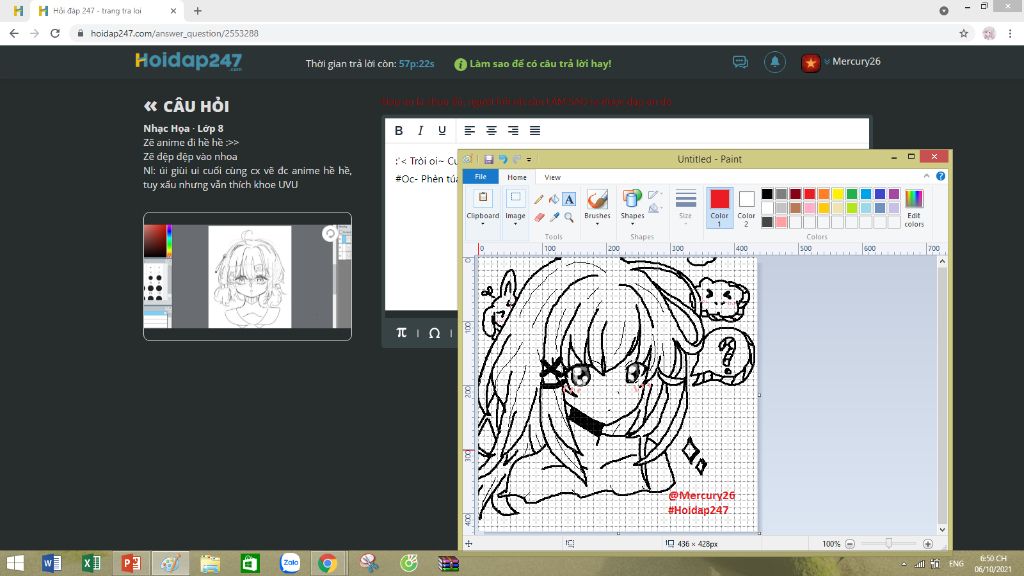
Task: Open the Size line thickness dropdown
Action: click(x=685, y=206)
